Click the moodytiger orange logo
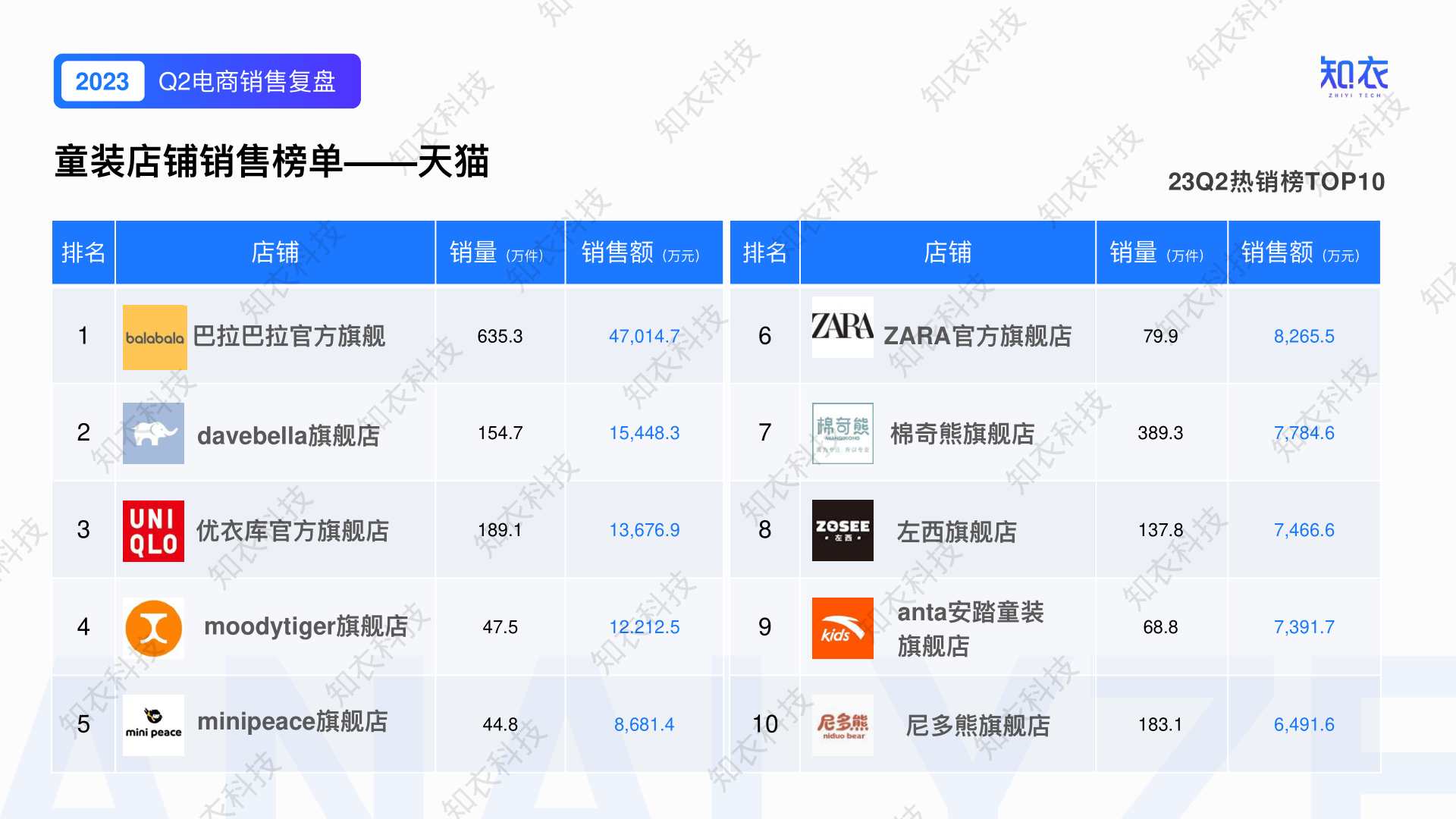This screenshot has width=1456, height=819. click(153, 628)
